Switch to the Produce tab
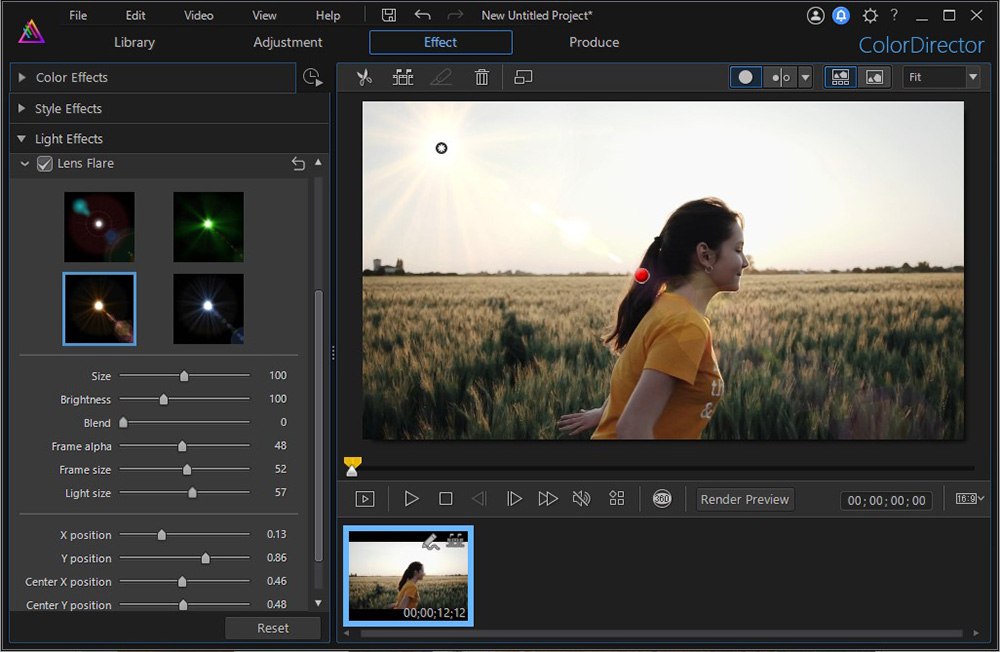This screenshot has width=1000, height=652. (593, 42)
